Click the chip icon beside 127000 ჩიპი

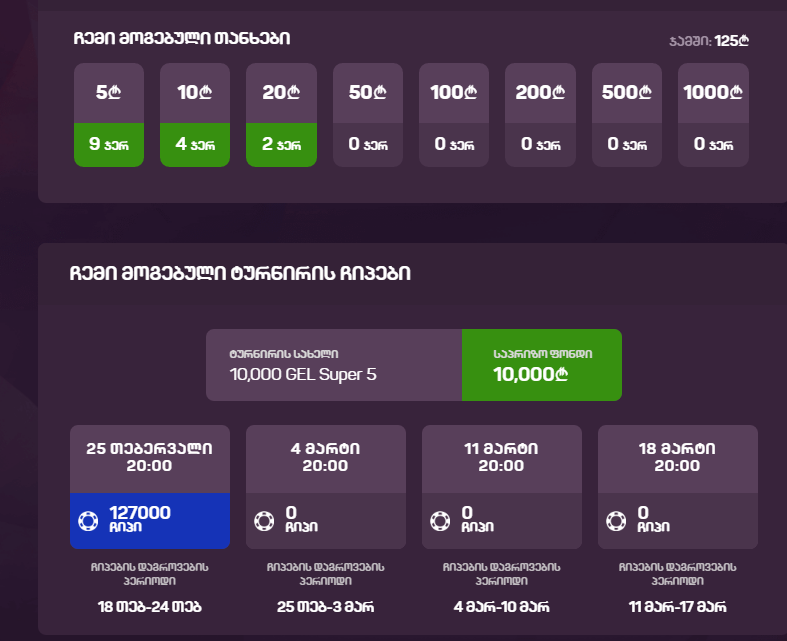88,521
